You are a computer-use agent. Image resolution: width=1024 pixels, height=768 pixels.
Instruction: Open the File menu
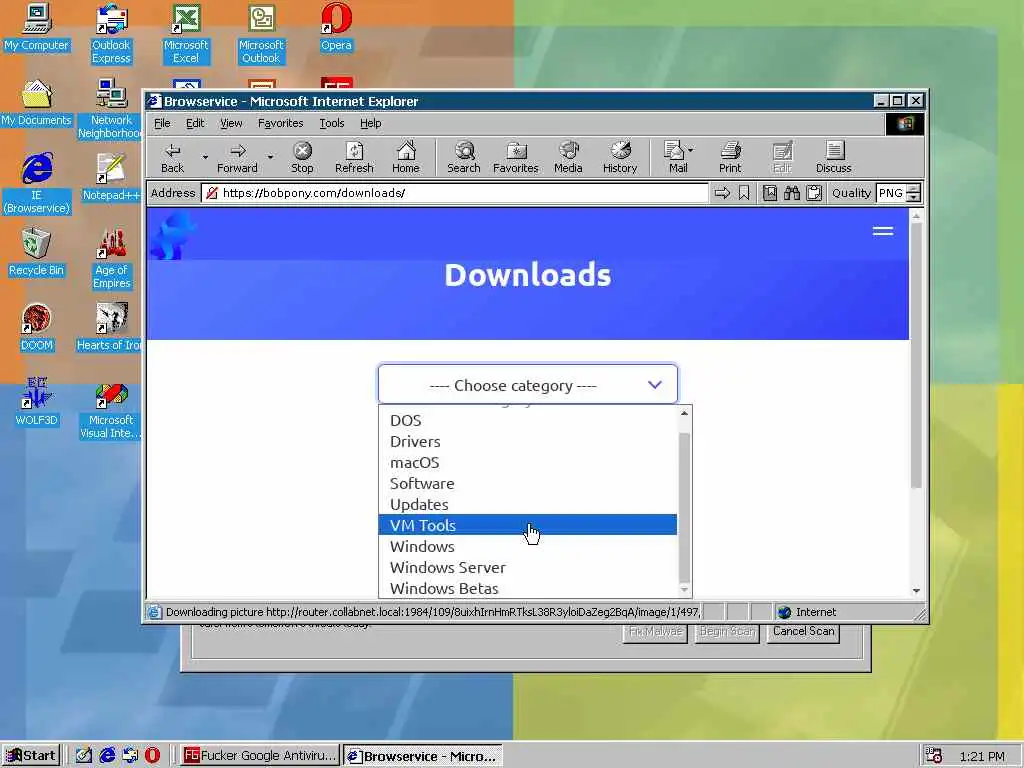[x=162, y=123]
